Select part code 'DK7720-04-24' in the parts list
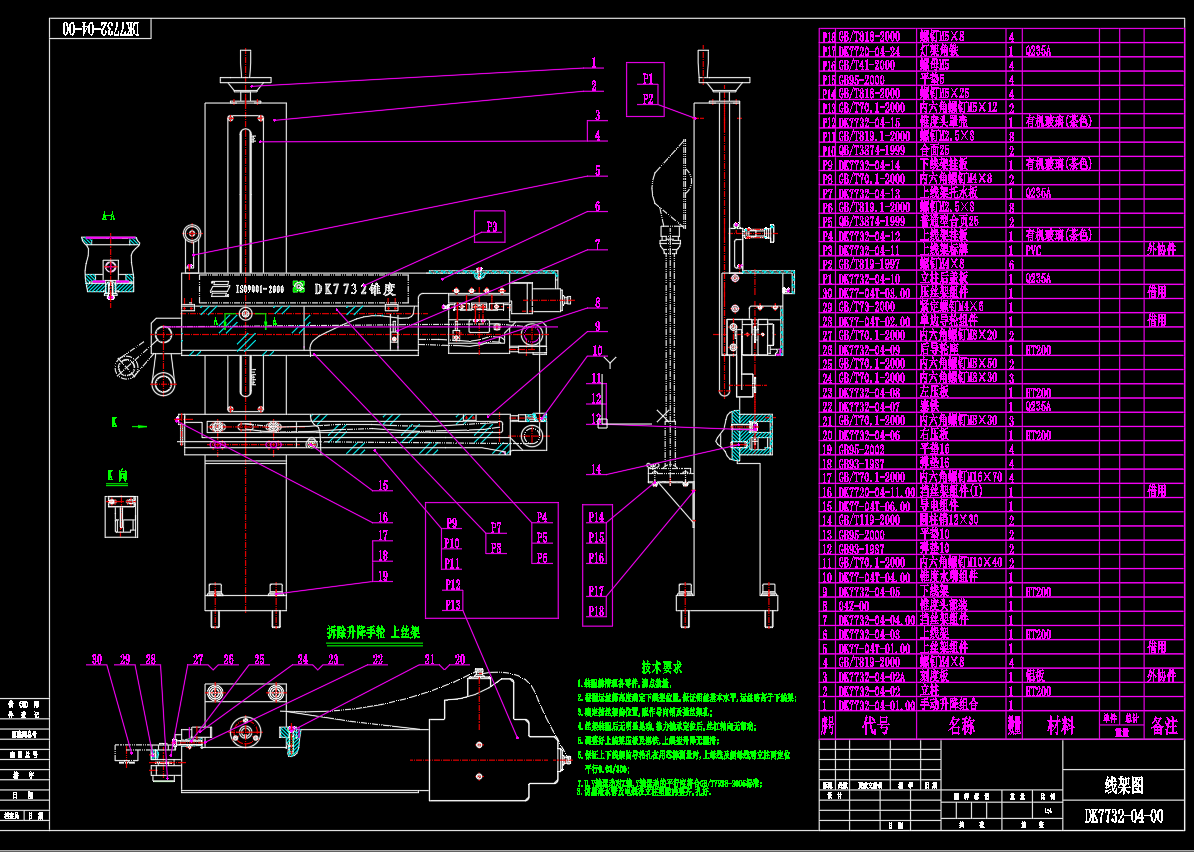The image size is (1194, 852). (x=870, y=51)
